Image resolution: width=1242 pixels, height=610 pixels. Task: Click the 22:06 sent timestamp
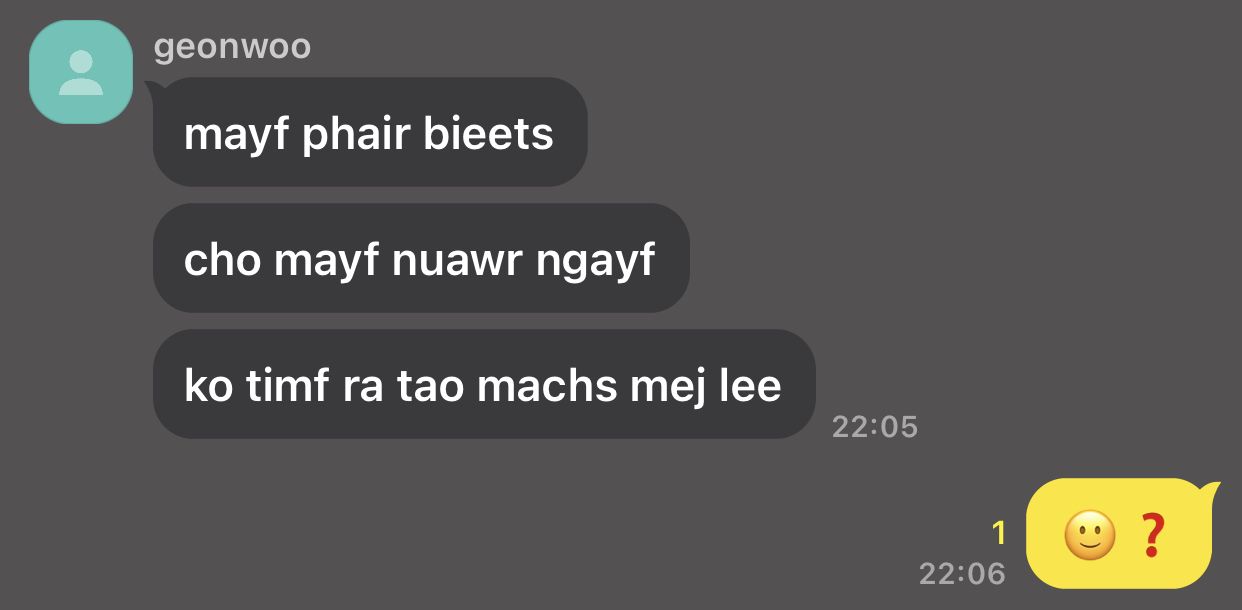[962, 573]
